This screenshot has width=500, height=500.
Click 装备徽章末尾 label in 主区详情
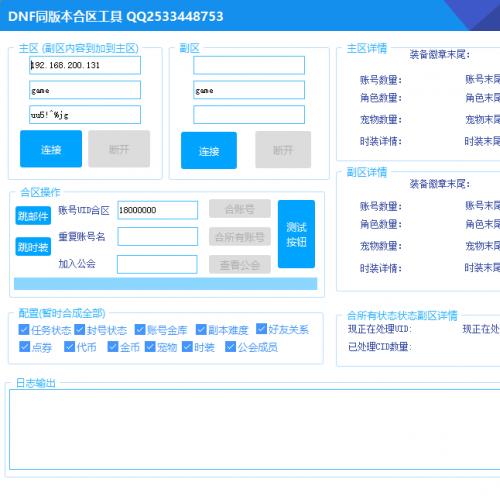tap(440, 54)
